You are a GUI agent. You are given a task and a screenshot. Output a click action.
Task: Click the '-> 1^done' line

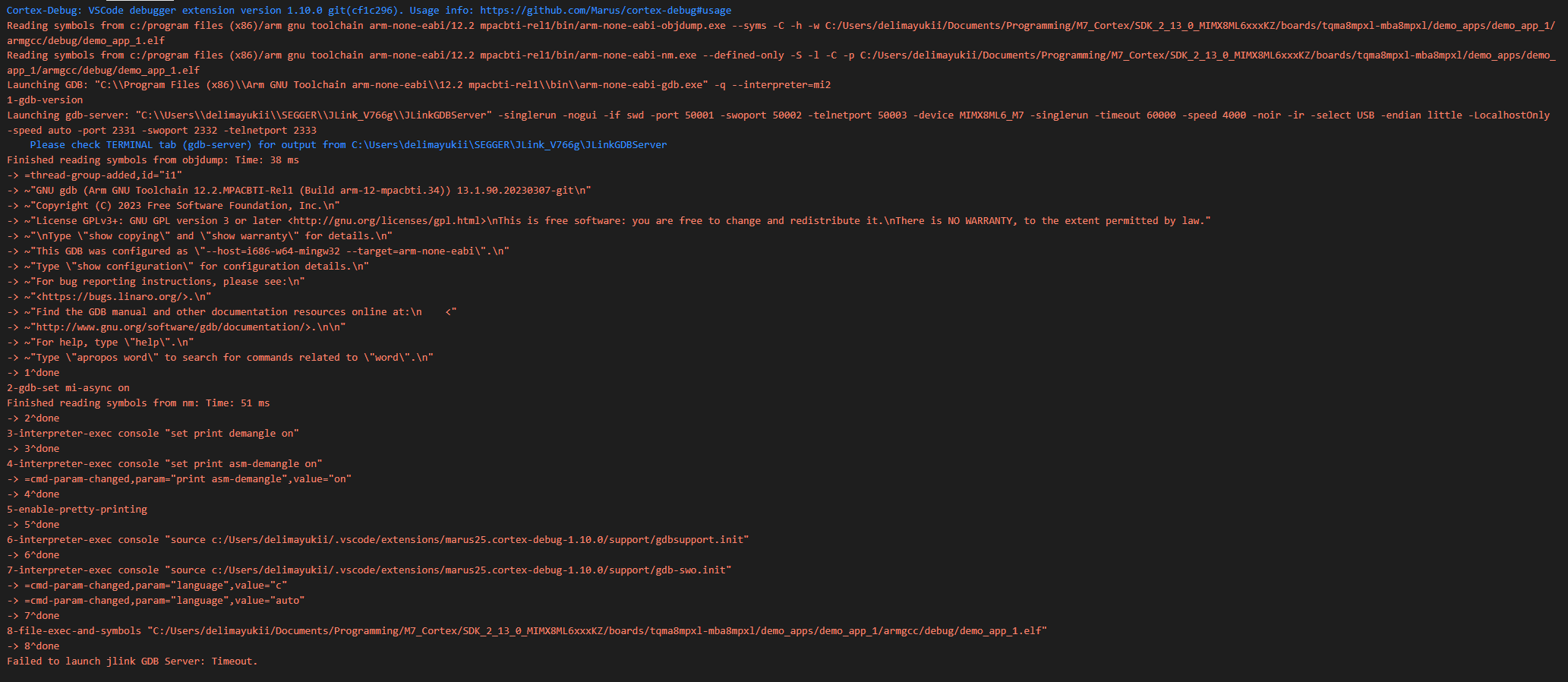click(33, 373)
